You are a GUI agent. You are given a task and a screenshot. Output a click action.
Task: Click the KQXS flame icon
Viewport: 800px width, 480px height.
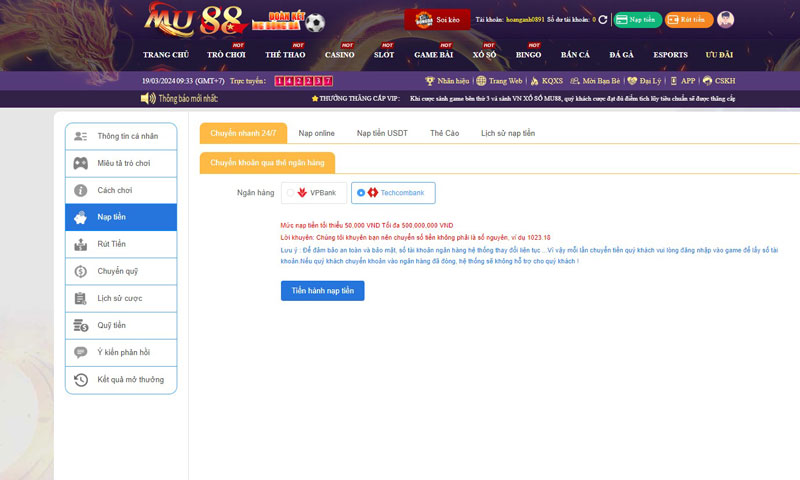[534, 81]
